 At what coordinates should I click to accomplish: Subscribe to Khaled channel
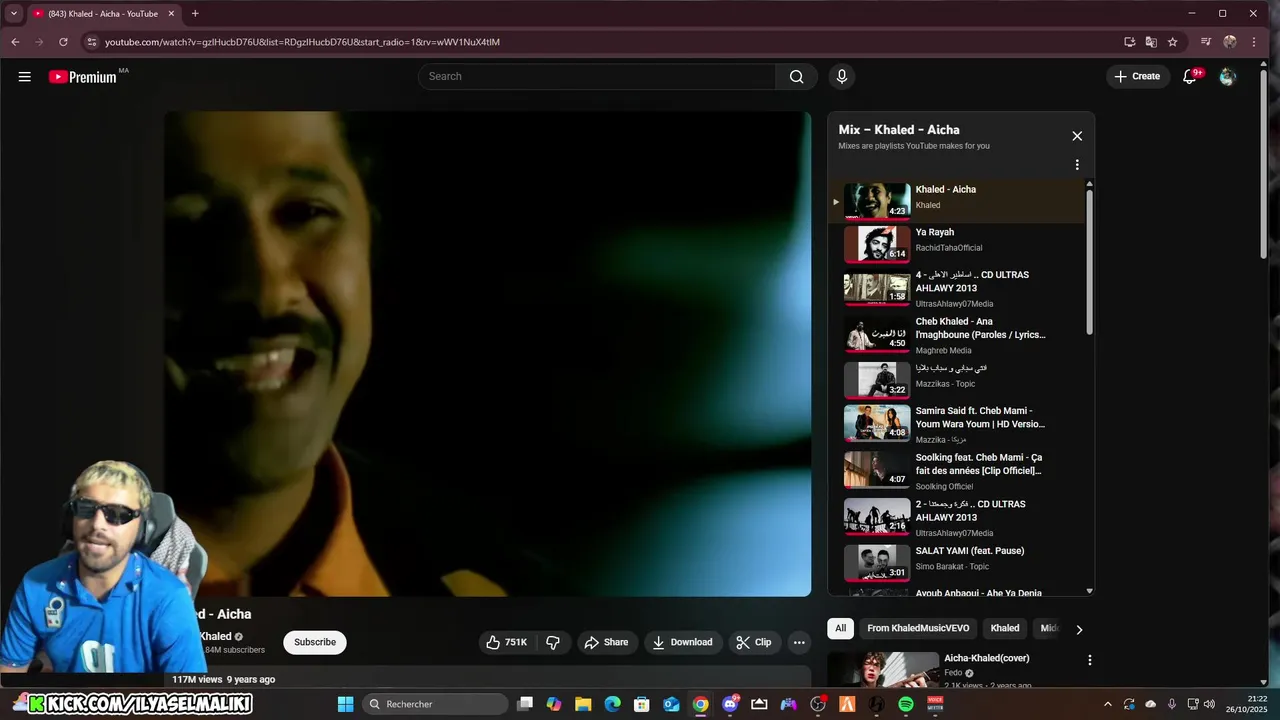click(x=315, y=642)
